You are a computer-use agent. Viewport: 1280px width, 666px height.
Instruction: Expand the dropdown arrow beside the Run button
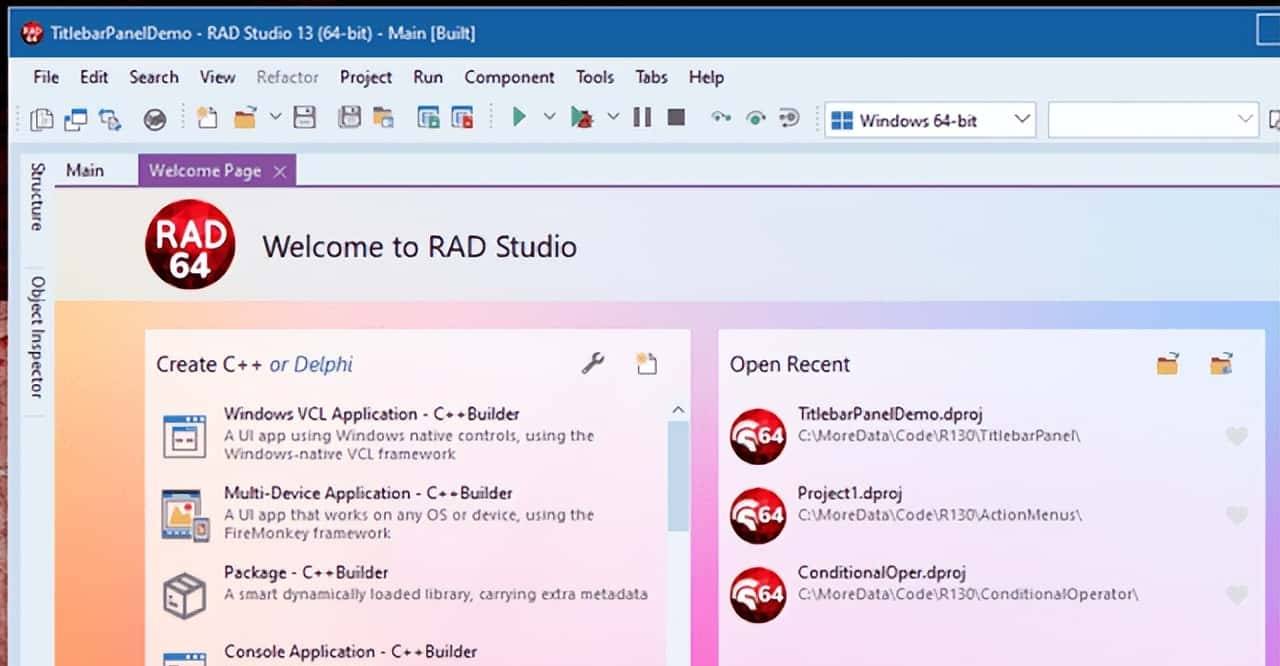pos(549,117)
